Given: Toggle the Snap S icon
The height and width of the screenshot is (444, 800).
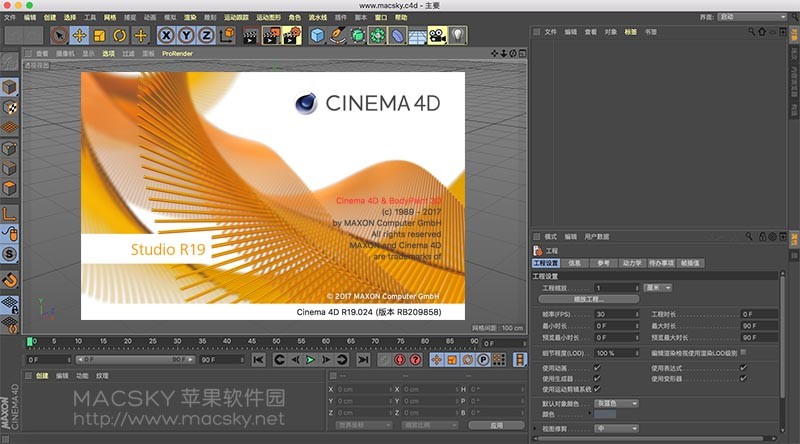Looking at the screenshot, I should (10, 254).
